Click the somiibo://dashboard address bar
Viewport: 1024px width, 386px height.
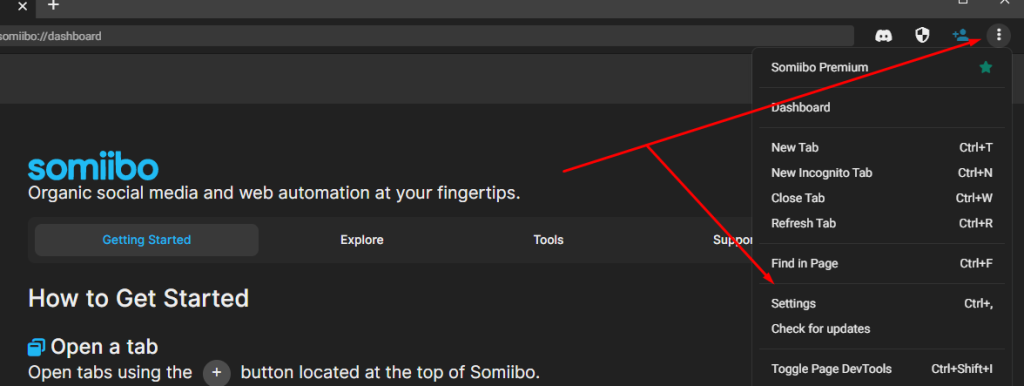pyautogui.click(x=426, y=36)
